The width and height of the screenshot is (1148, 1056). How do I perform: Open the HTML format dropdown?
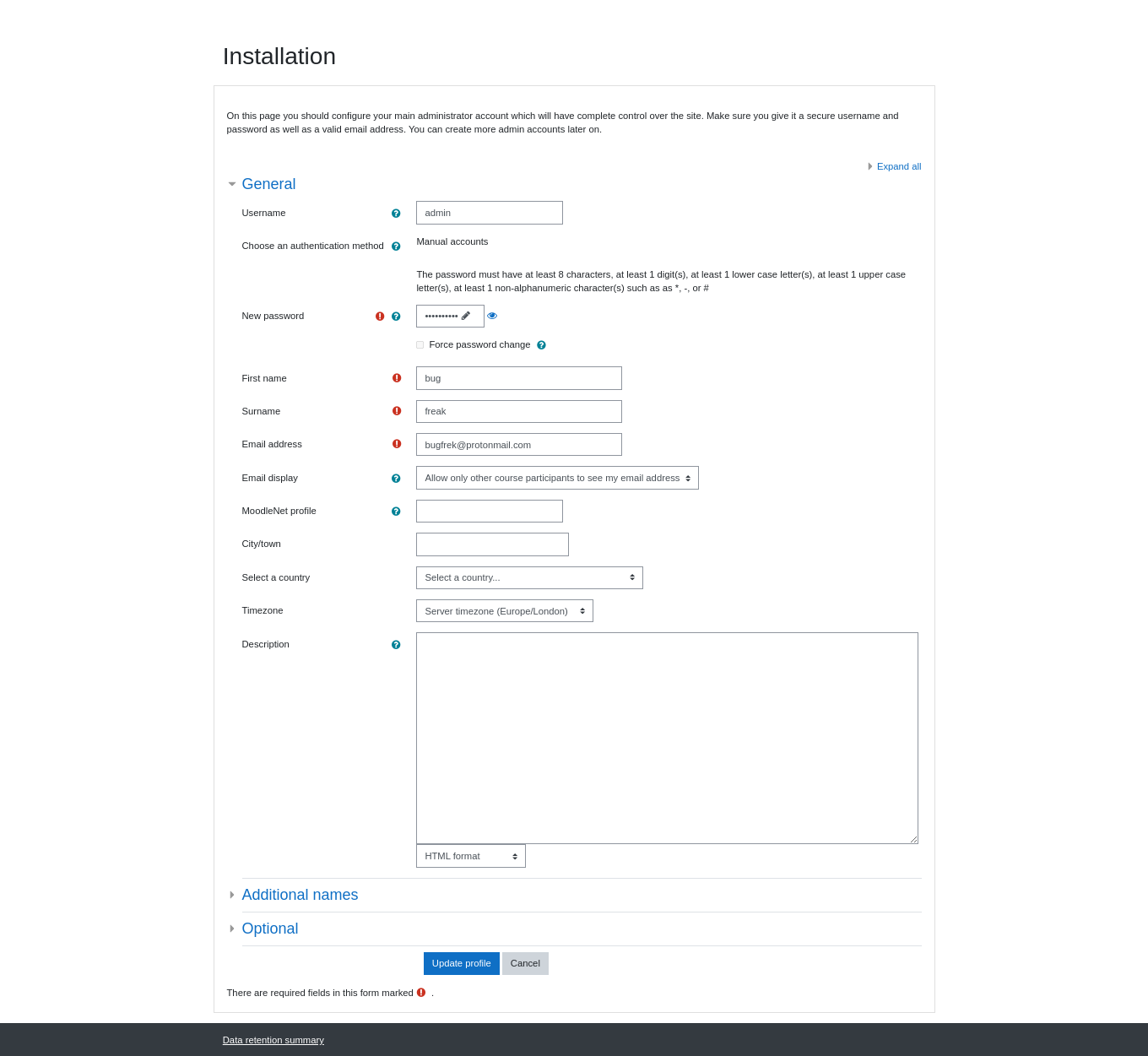click(470, 856)
